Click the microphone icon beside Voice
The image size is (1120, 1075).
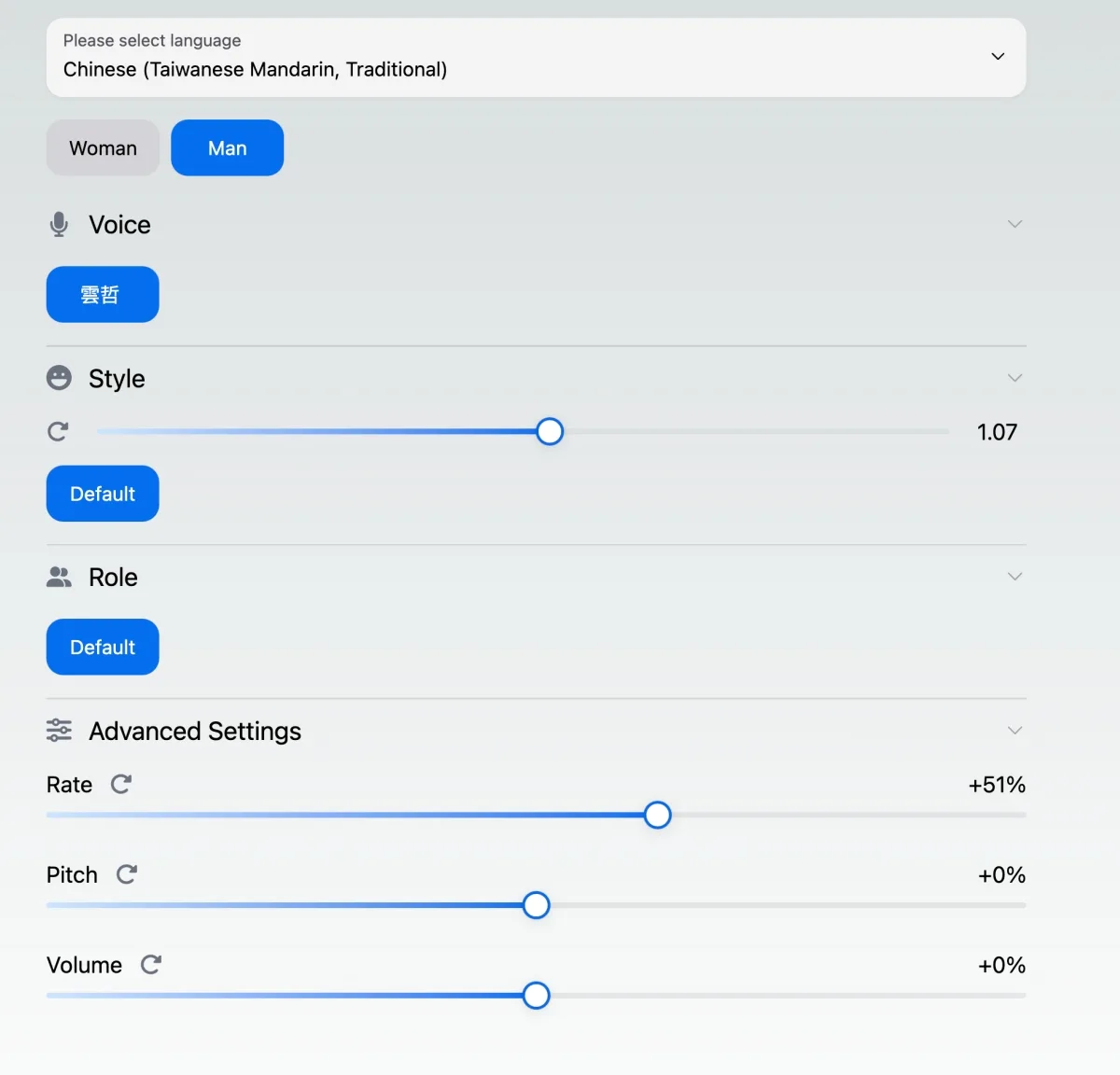click(x=59, y=224)
